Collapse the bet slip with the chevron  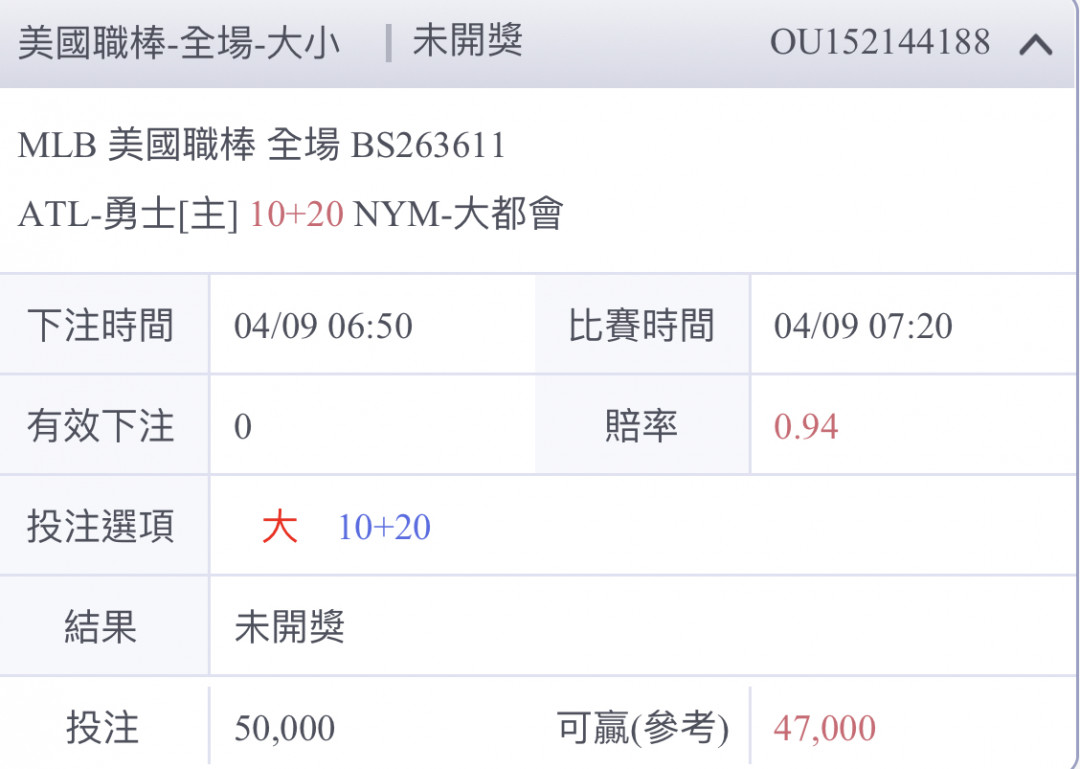tap(1035, 45)
